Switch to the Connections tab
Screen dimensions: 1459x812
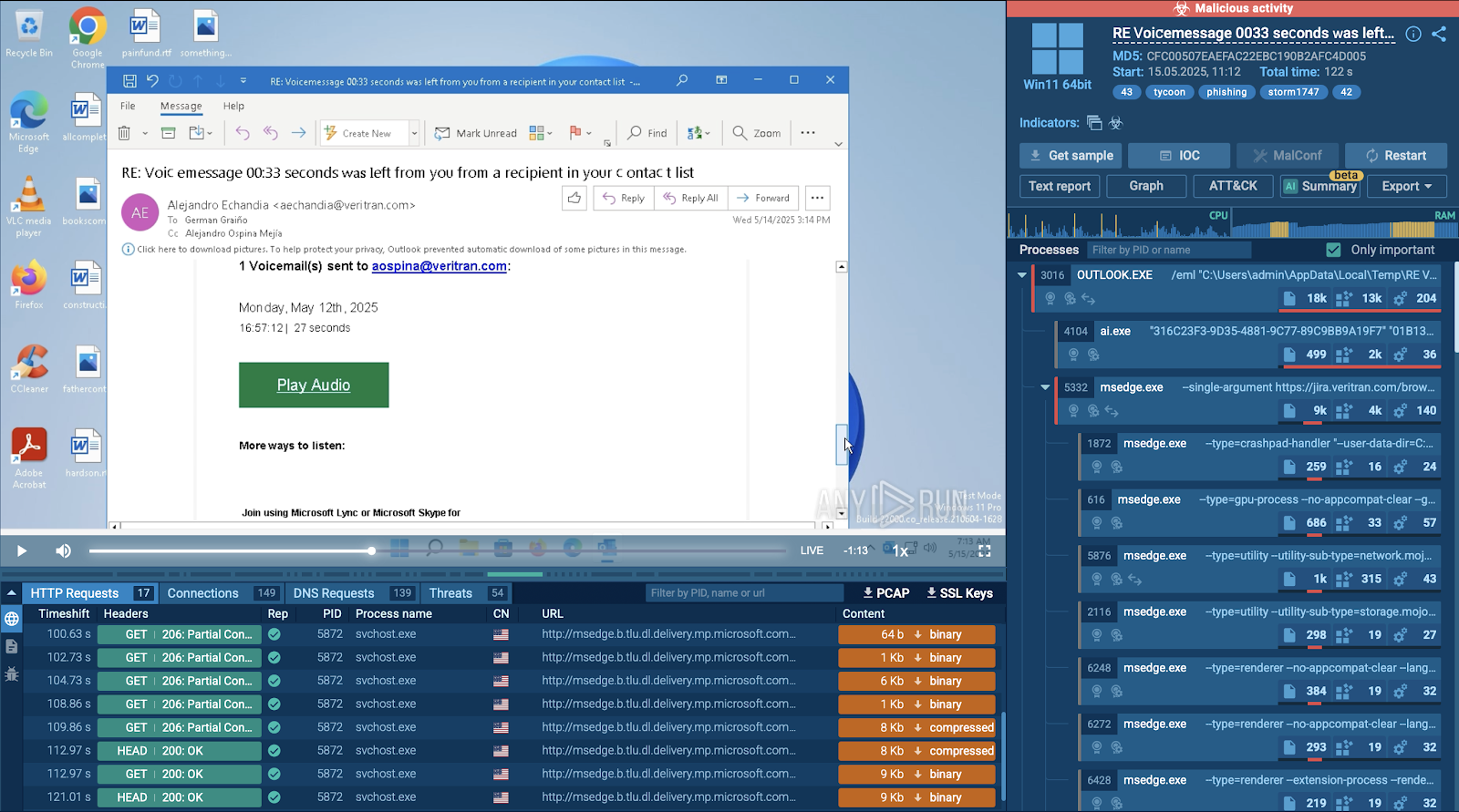[222, 593]
